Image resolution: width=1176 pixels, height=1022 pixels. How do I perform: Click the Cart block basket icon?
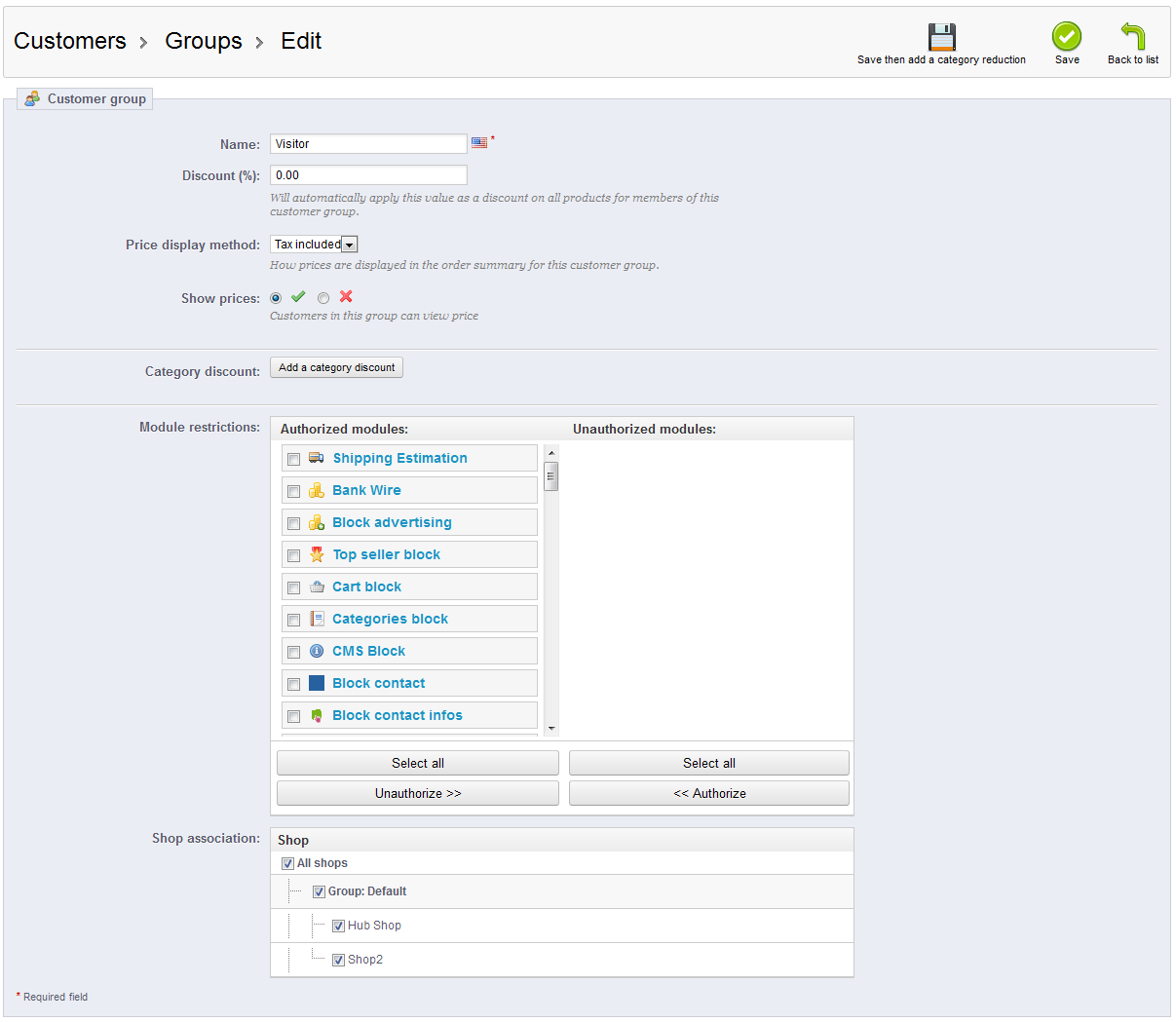[317, 587]
